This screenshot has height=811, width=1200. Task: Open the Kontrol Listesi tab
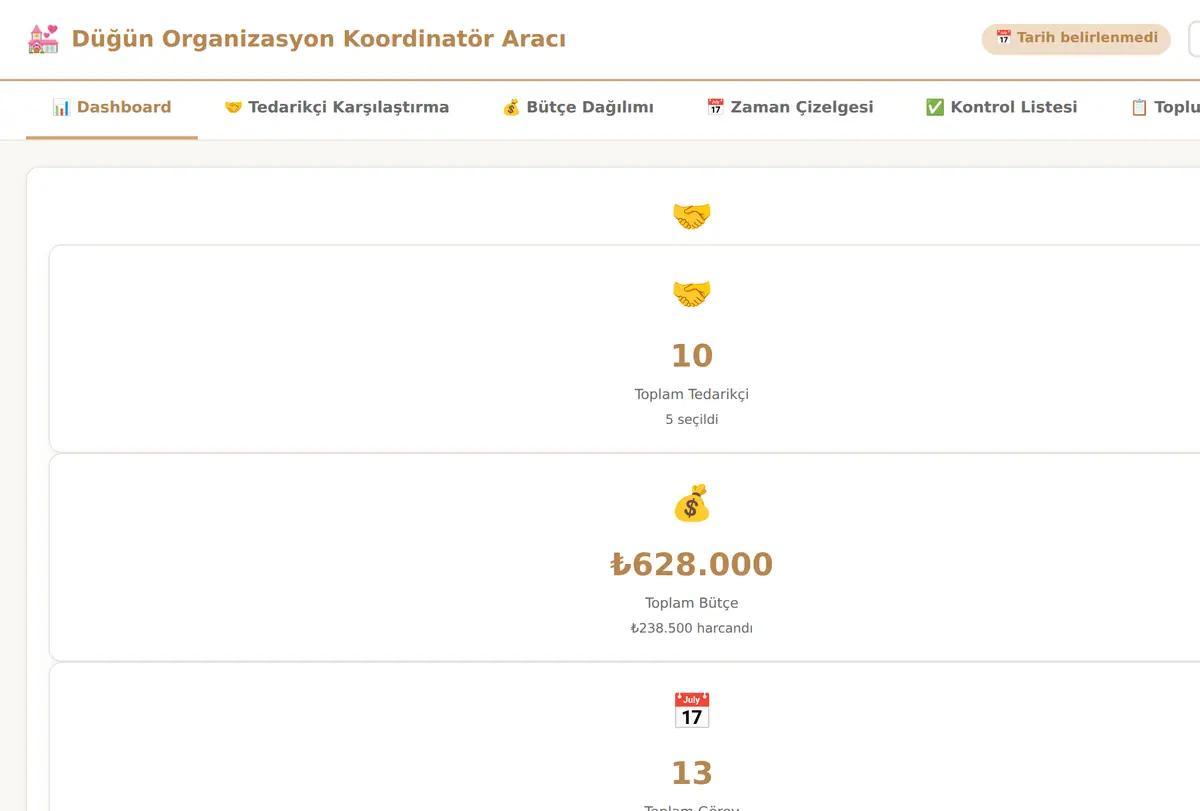click(x=1002, y=107)
